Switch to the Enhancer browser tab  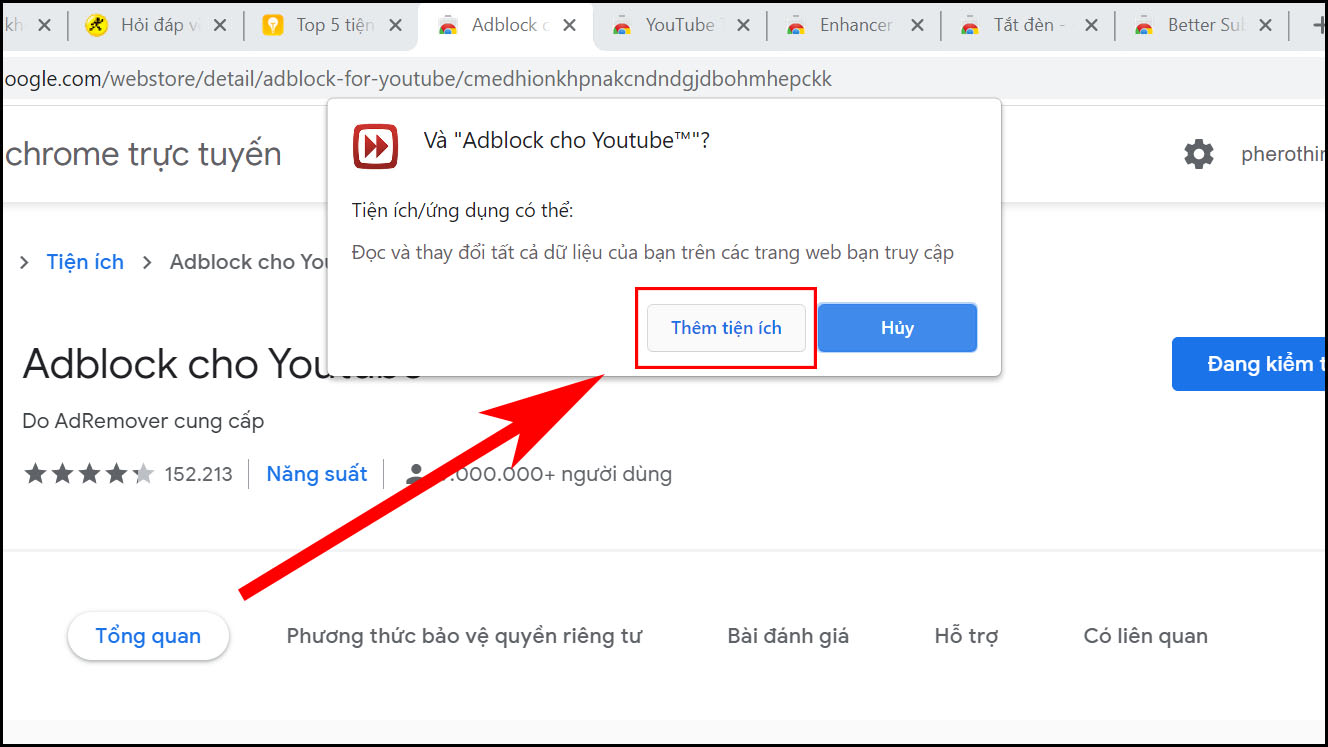tap(855, 25)
